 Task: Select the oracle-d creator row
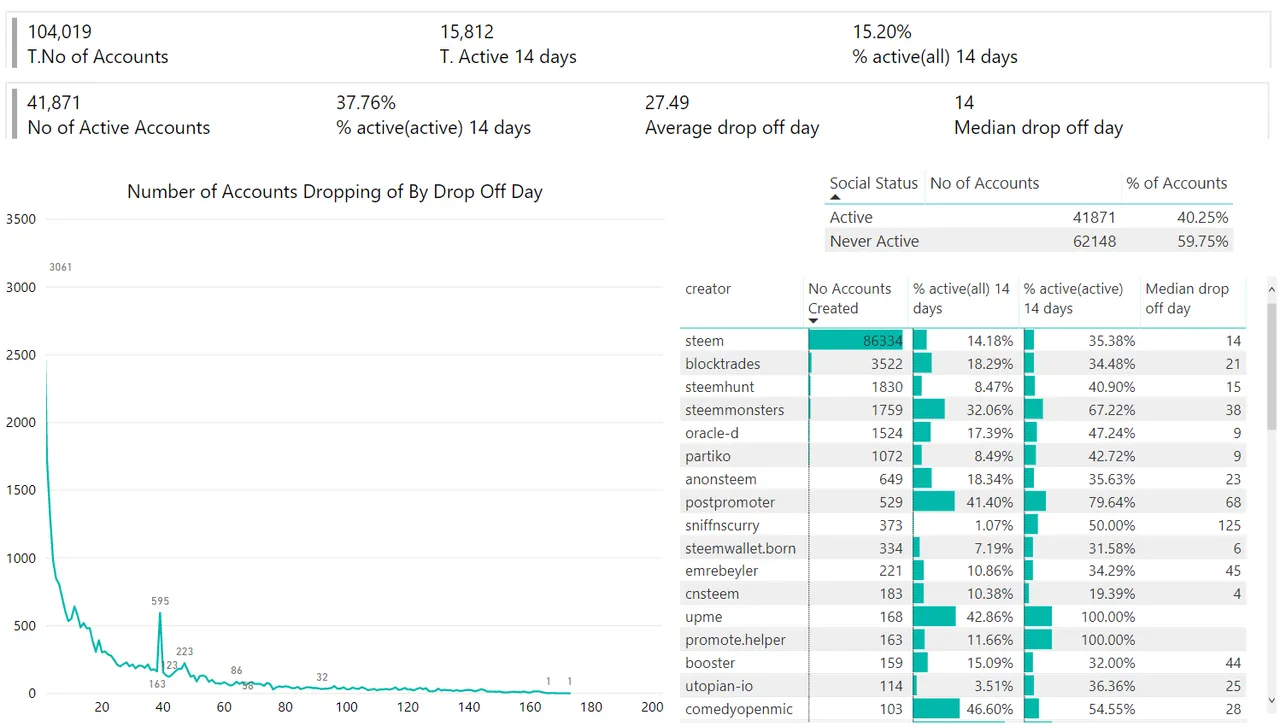(963, 433)
